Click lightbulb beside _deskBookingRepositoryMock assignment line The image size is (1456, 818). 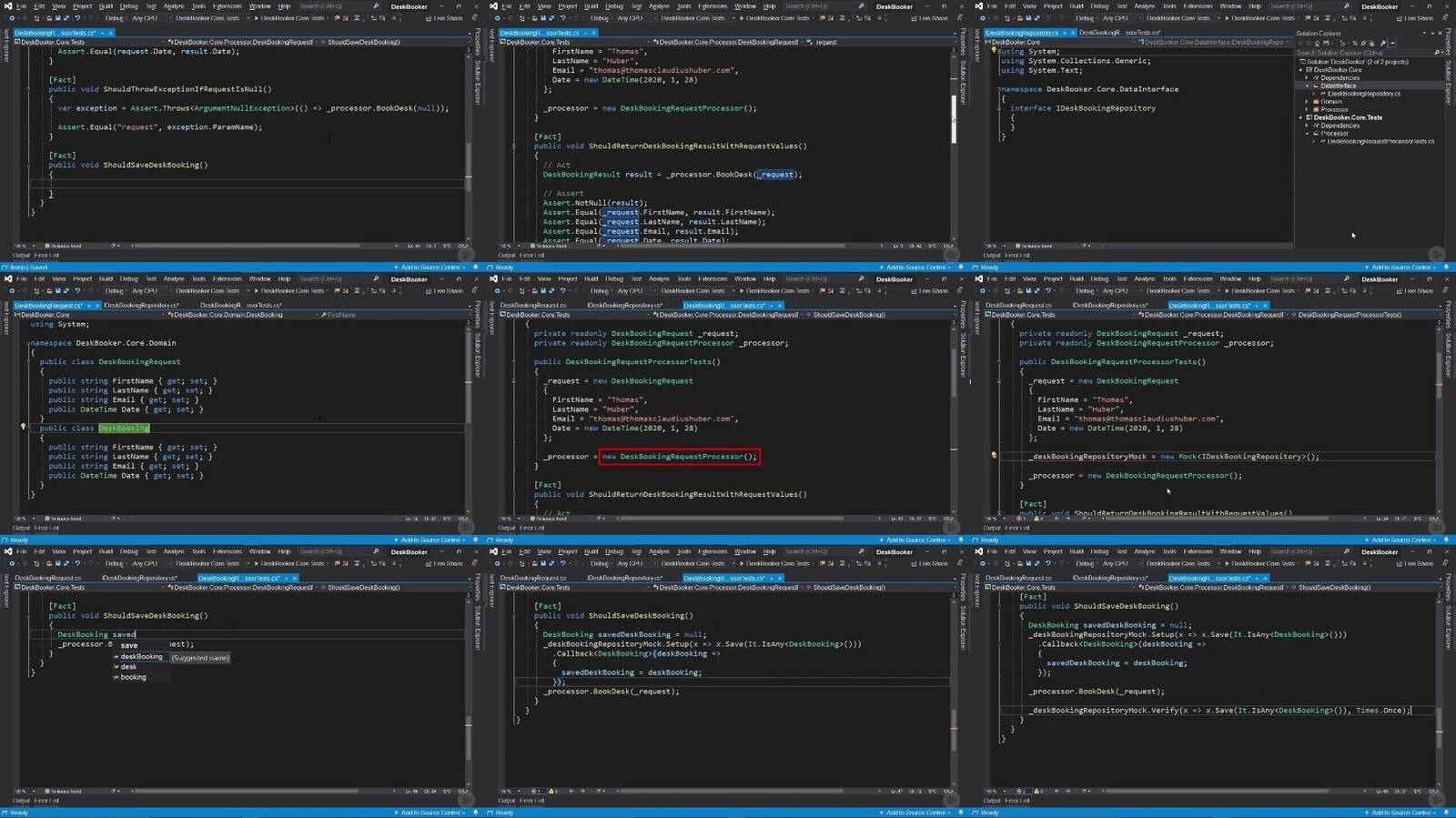coord(994,455)
